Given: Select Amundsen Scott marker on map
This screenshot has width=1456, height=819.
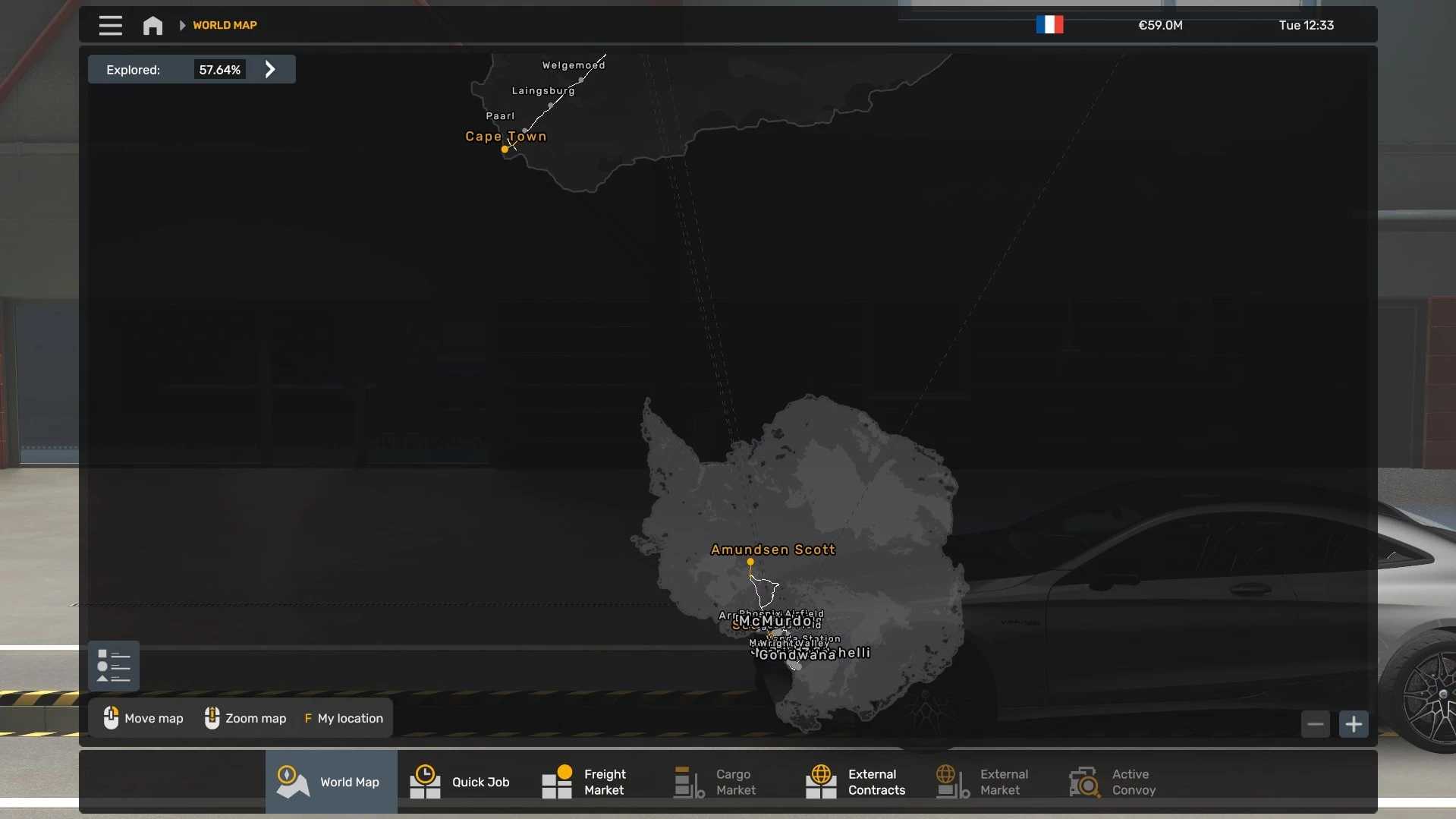Looking at the screenshot, I should point(750,562).
